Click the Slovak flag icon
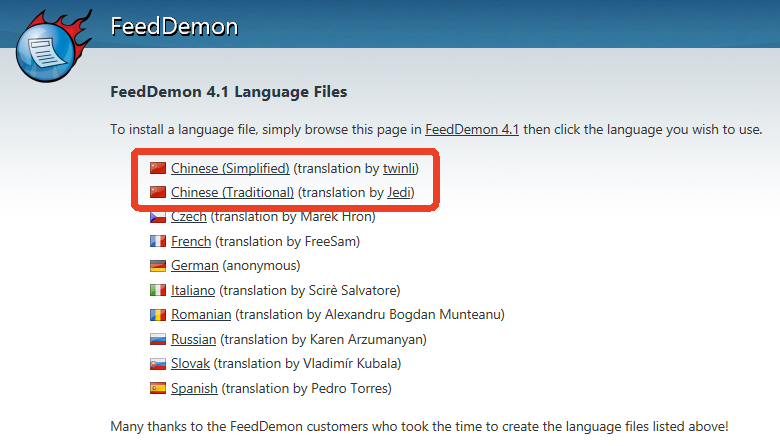The height and width of the screenshot is (446, 780). tap(157, 364)
